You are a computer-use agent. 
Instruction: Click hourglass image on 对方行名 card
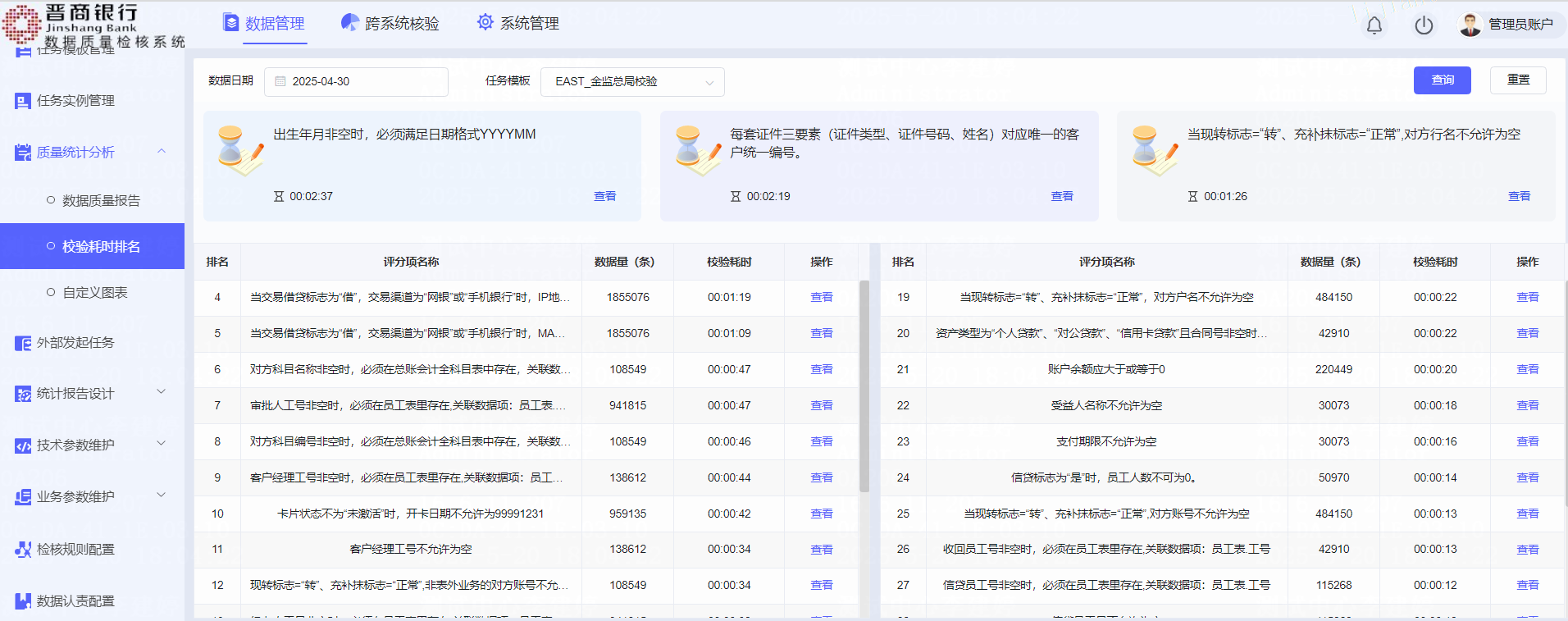pyautogui.click(x=1155, y=150)
